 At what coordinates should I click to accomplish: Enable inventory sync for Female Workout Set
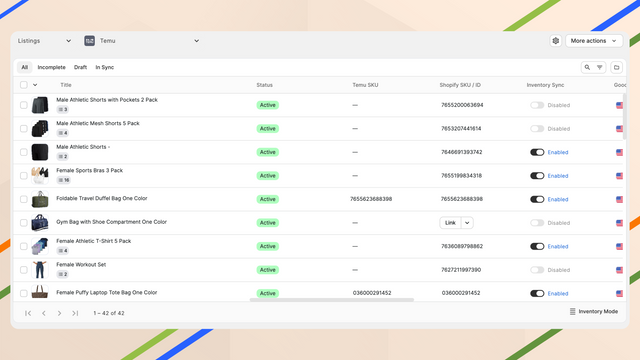click(537, 270)
